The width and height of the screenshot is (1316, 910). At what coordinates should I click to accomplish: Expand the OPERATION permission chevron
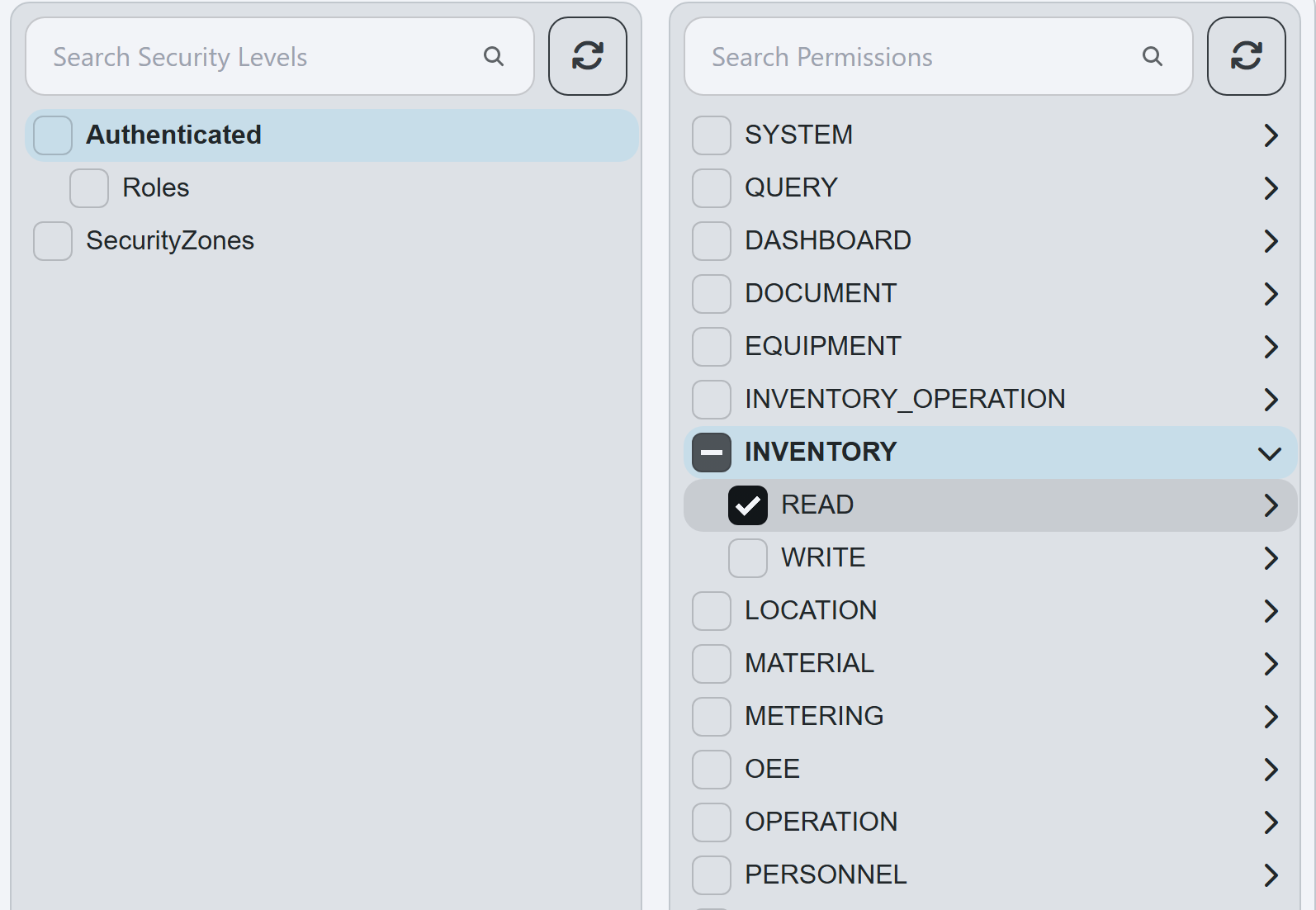click(x=1271, y=822)
